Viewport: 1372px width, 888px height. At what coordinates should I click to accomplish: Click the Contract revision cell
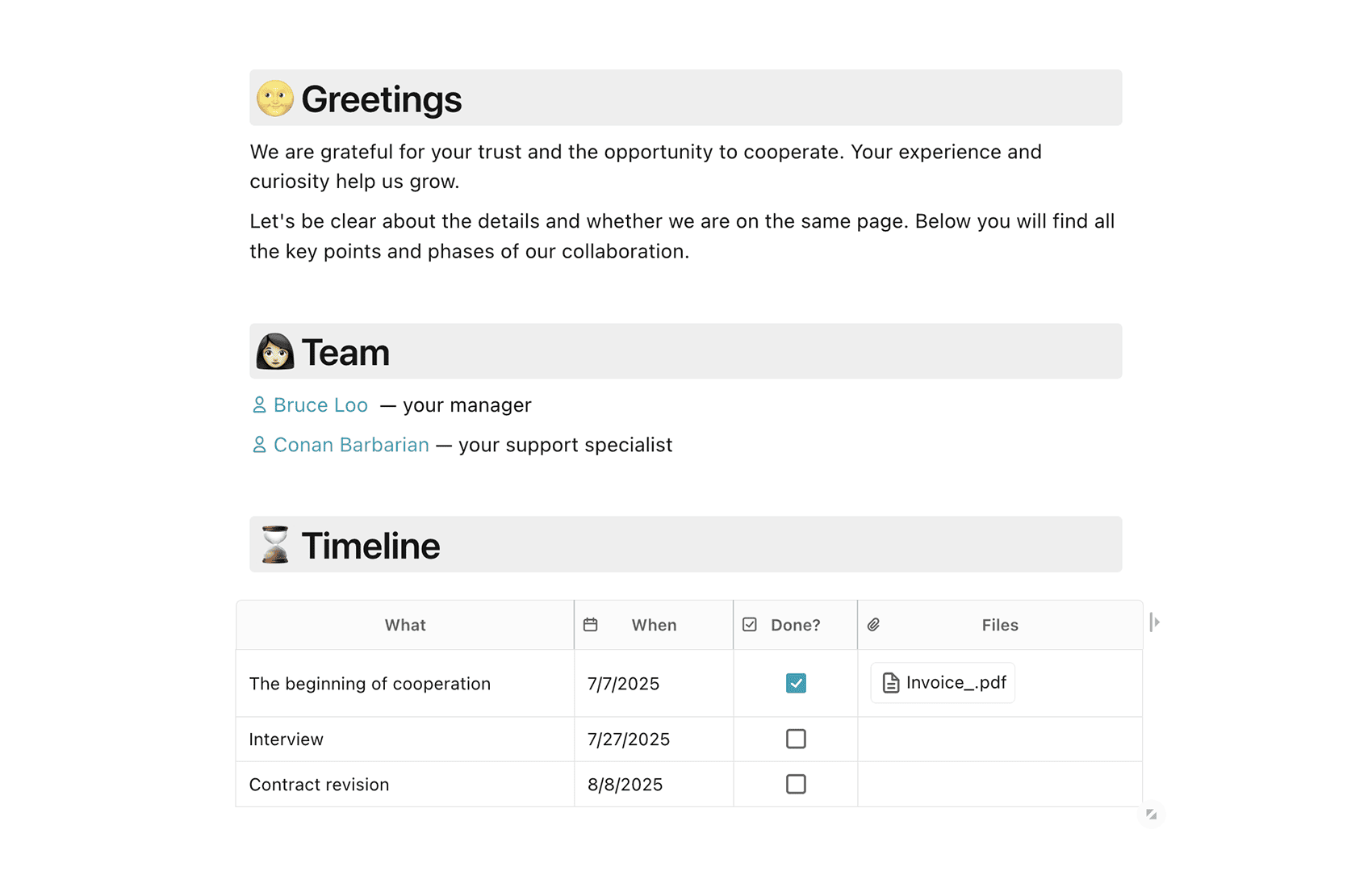coord(320,785)
